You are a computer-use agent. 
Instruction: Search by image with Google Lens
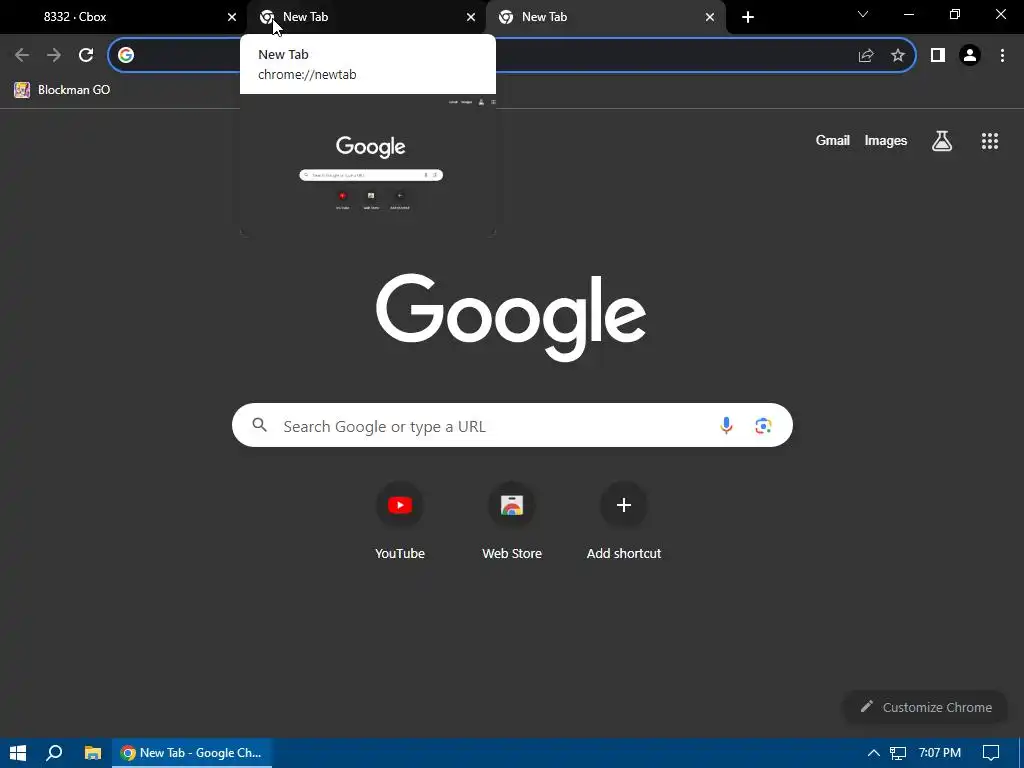(x=763, y=426)
